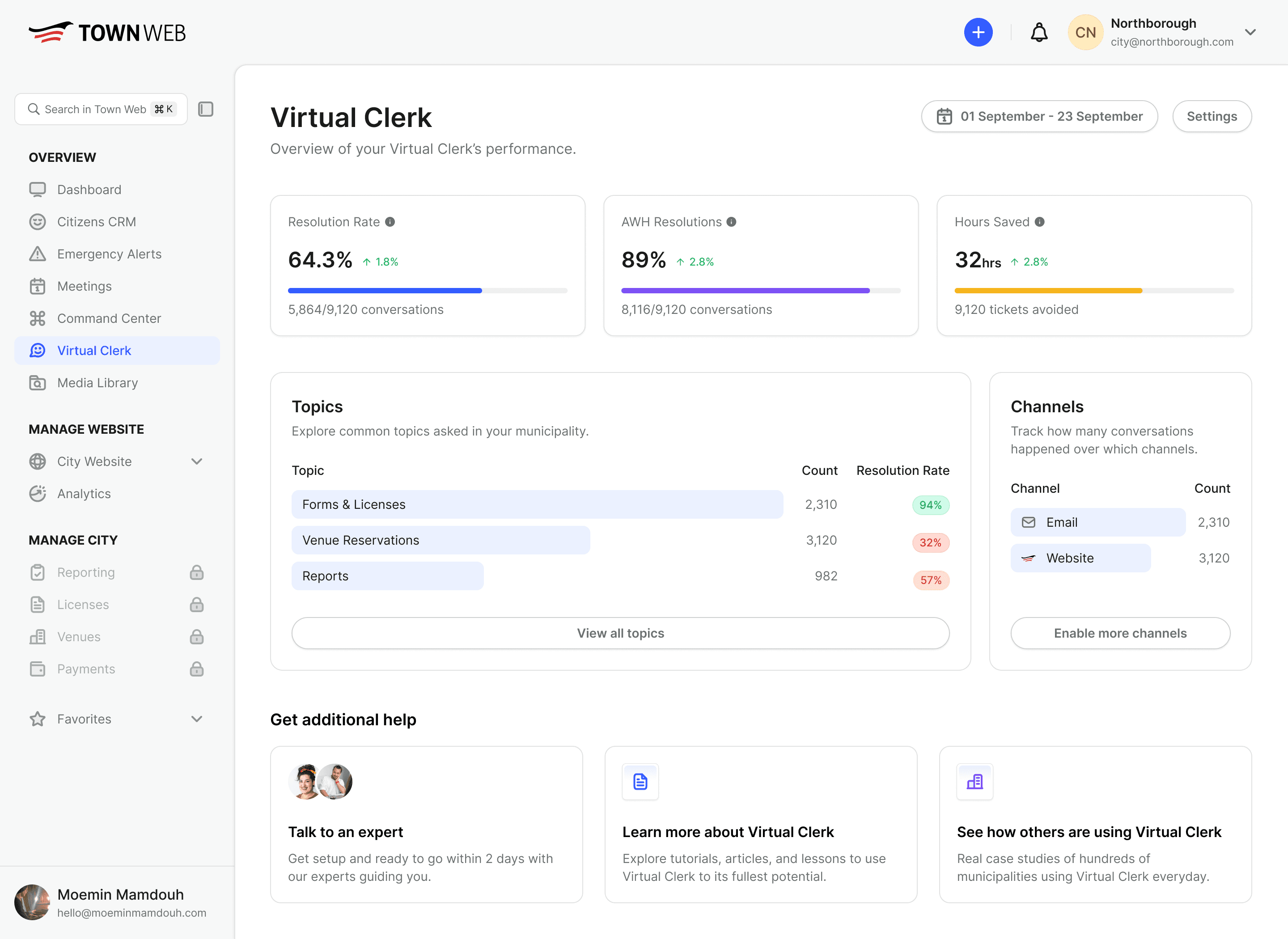Click the info icon next to Resolution Rate

[x=390, y=222]
